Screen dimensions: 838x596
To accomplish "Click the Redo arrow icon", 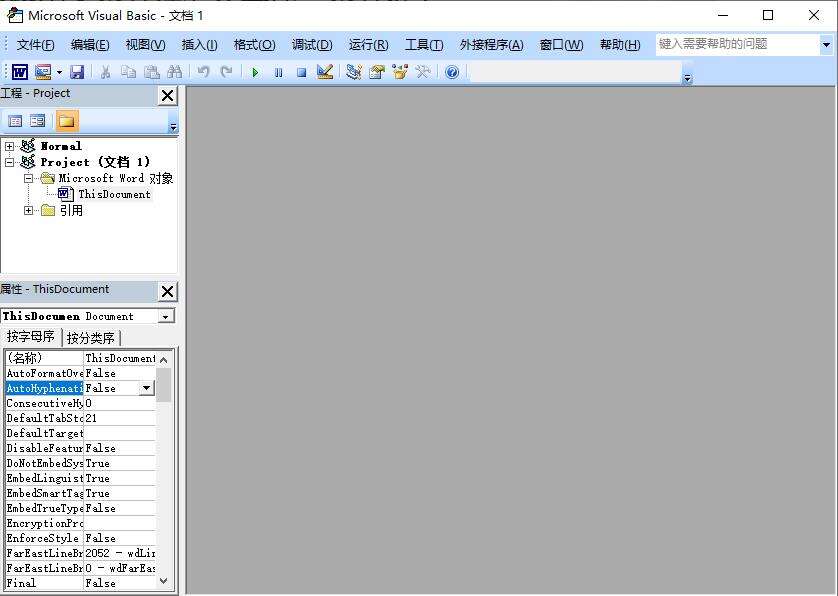I will [227, 72].
